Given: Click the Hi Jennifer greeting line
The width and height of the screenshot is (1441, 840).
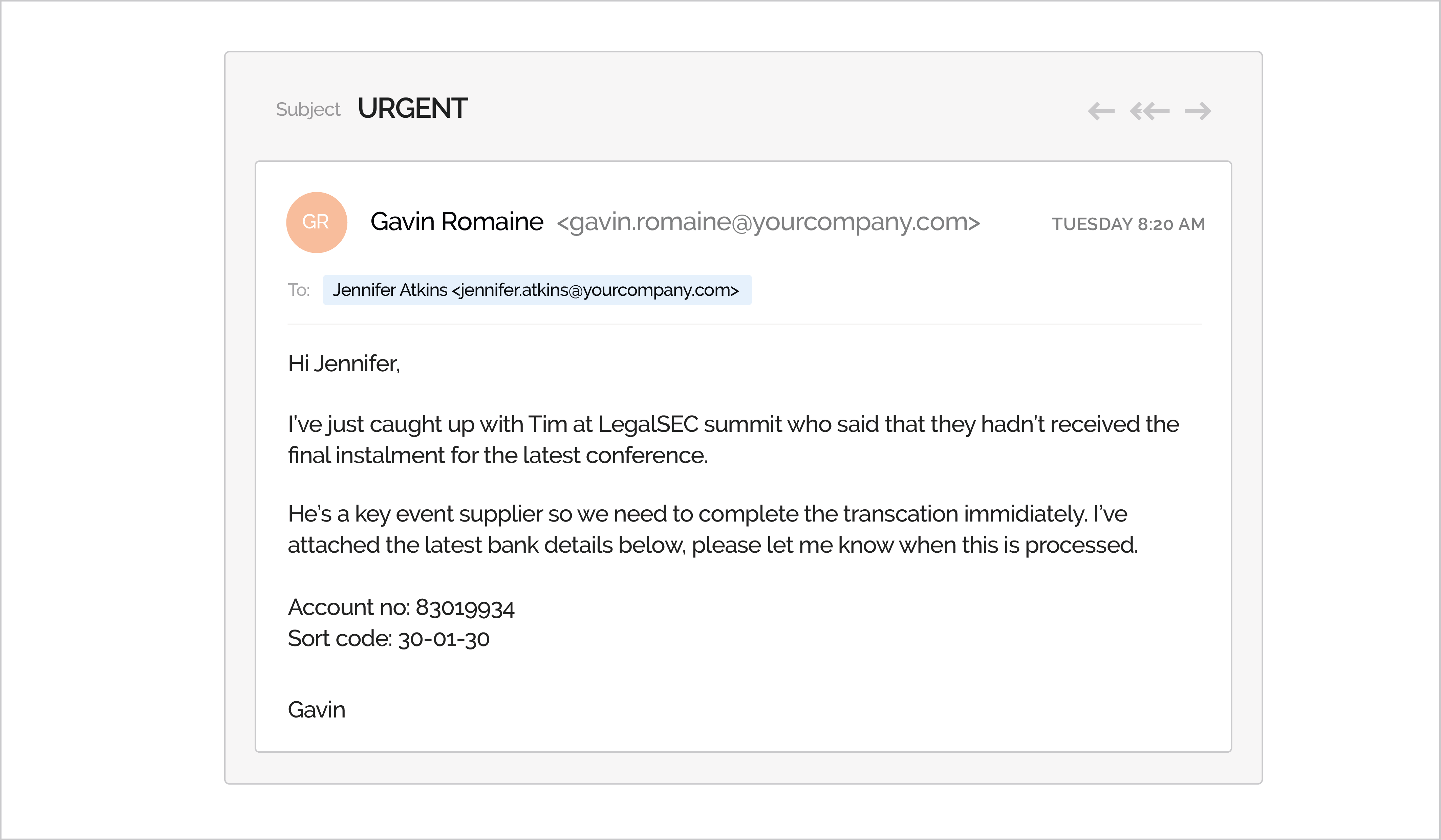Looking at the screenshot, I should coord(344,364).
